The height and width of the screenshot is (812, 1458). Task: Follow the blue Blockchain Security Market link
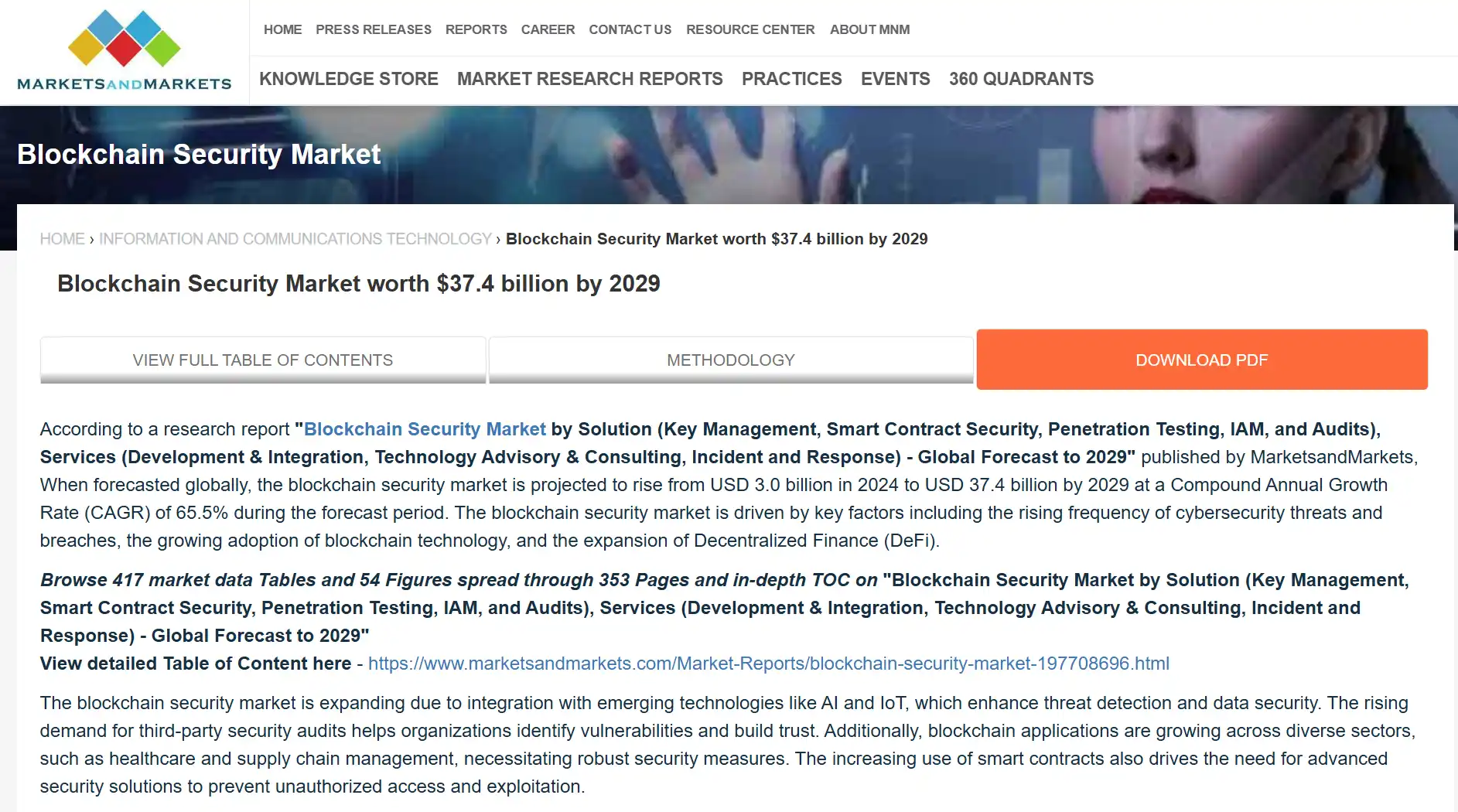tap(425, 429)
